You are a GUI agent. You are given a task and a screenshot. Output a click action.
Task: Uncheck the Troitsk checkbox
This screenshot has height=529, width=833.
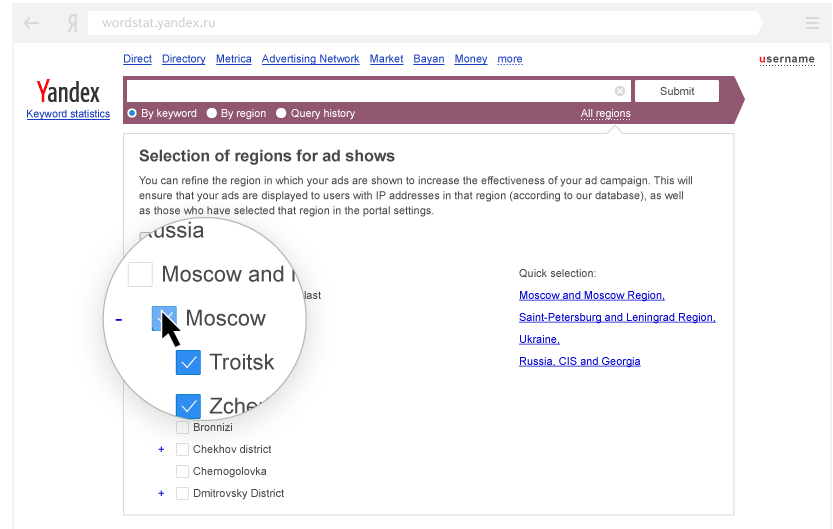click(x=188, y=362)
